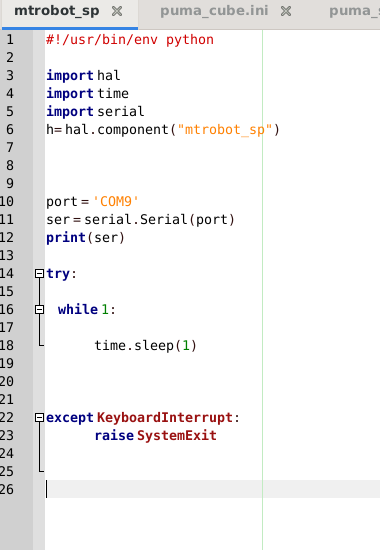Viewport: 380px width, 550px height.
Task: Close the puma_cube.ini tab
Action: [x=286, y=11]
